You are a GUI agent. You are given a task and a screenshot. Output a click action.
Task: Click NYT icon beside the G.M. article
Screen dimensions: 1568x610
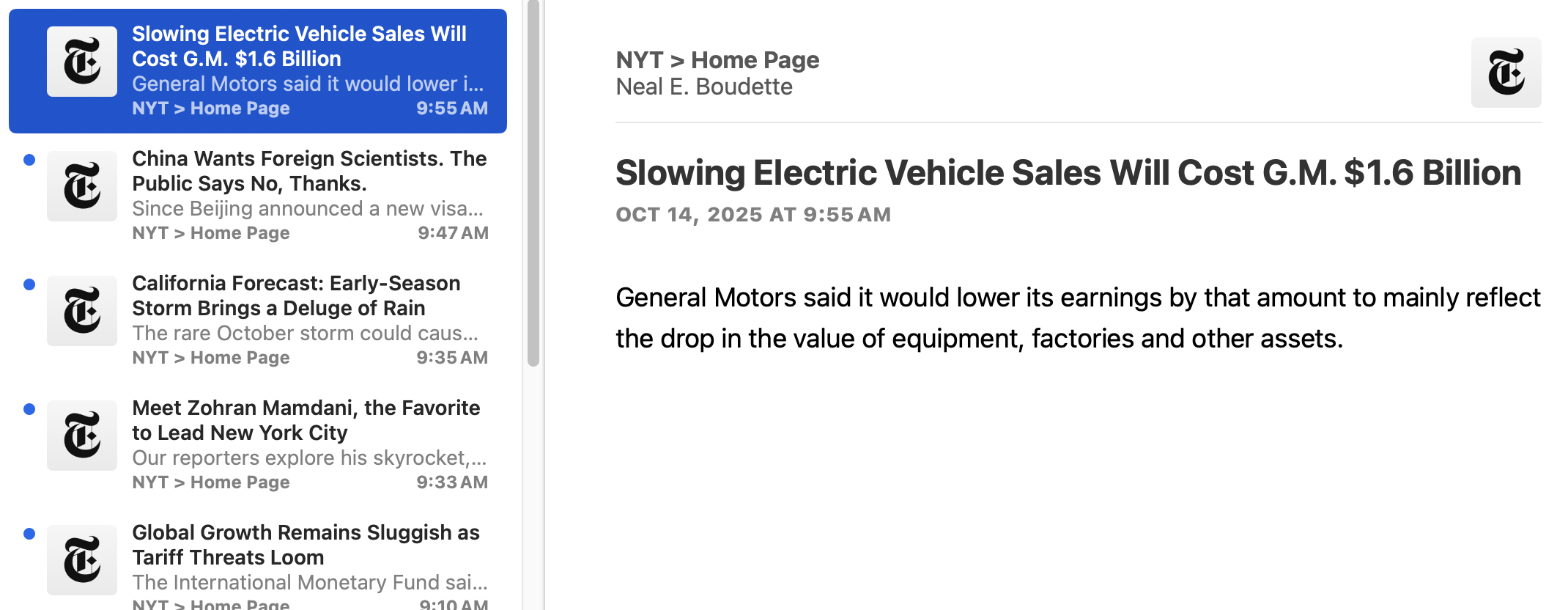tap(82, 62)
